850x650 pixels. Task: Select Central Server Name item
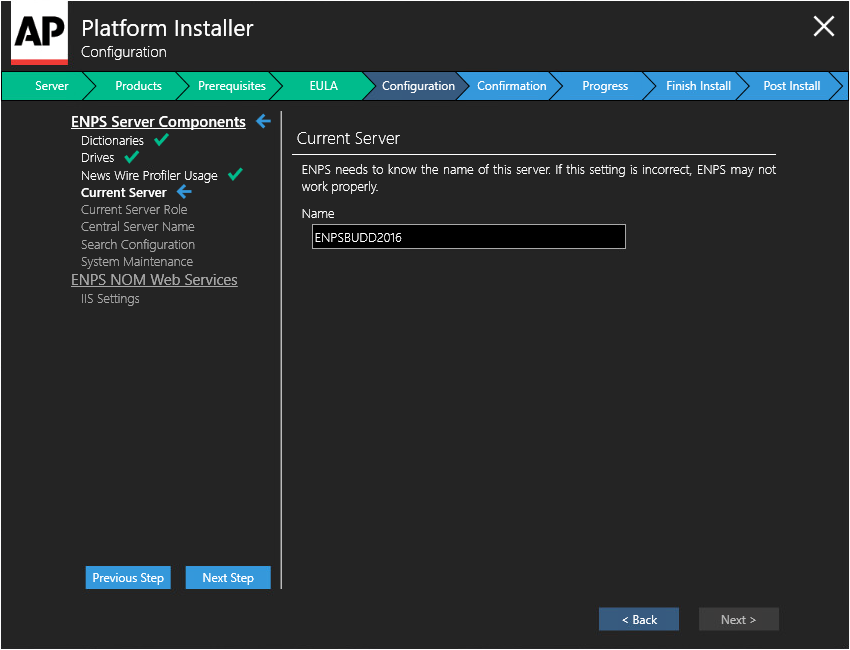pos(138,227)
